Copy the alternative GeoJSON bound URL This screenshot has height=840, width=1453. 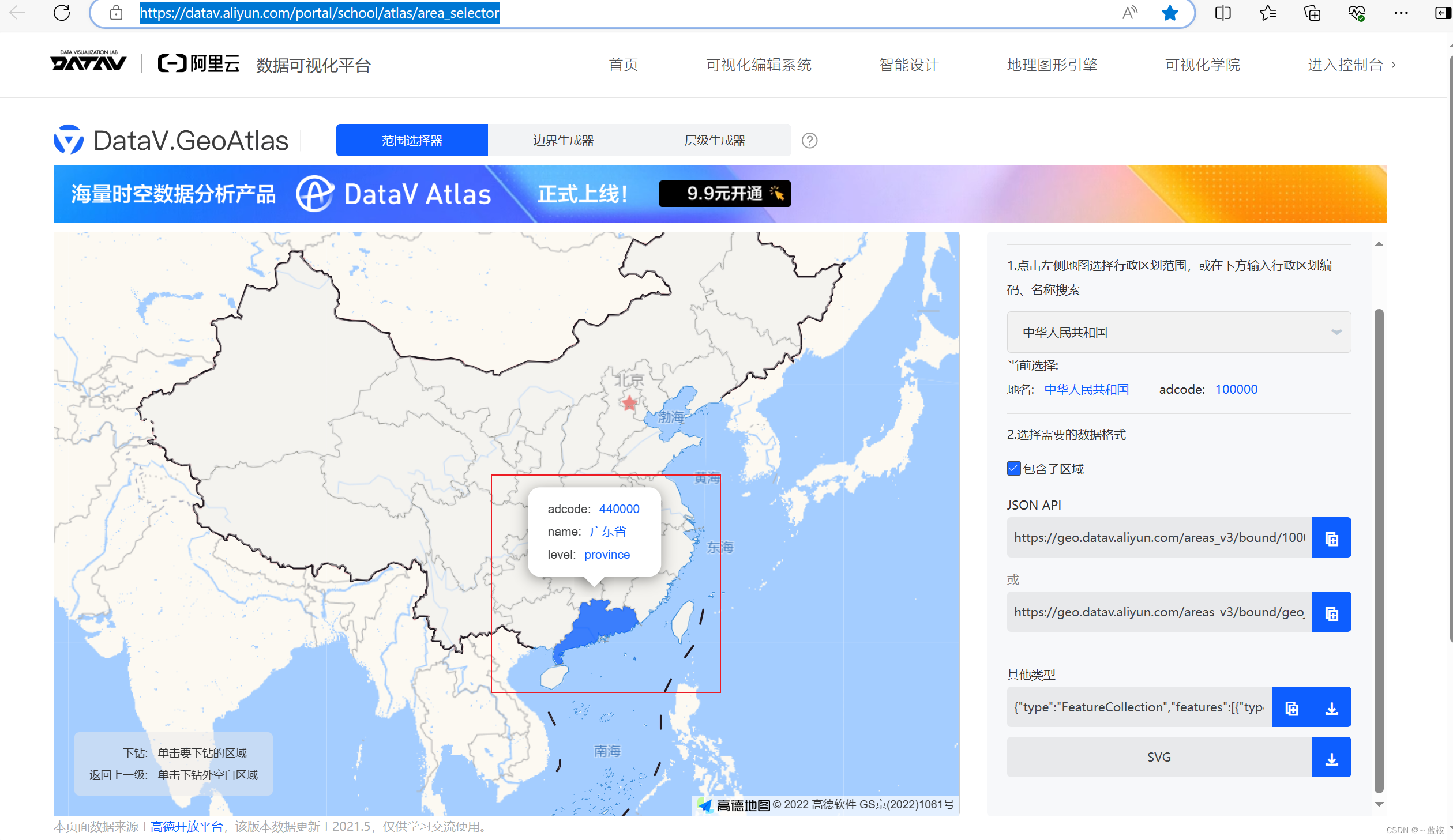[1331, 612]
